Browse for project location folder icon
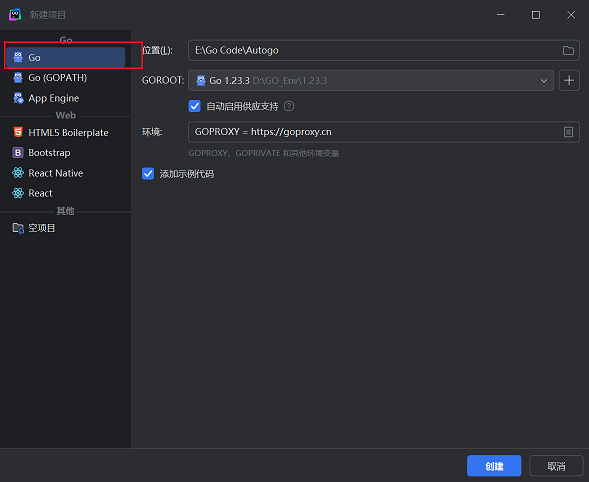This screenshot has height=482, width=589. pyautogui.click(x=568, y=50)
